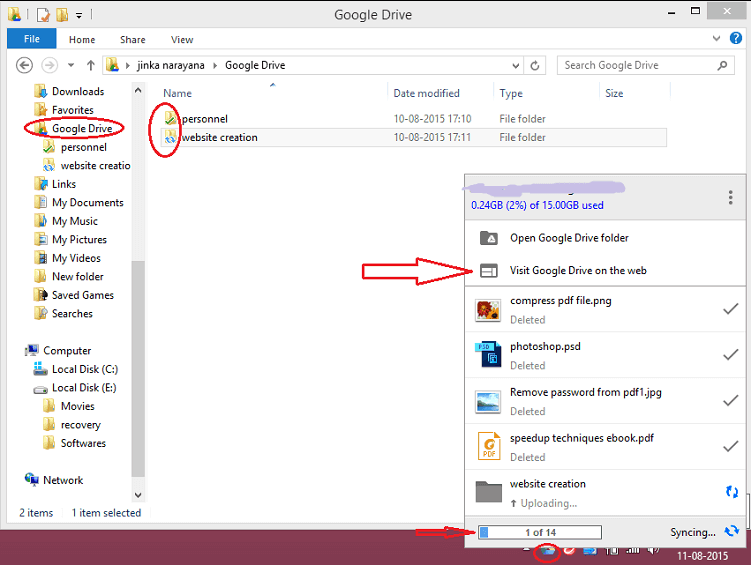Open the File ribbon tab
Image resolution: width=751 pixels, height=565 pixels.
coord(32,39)
